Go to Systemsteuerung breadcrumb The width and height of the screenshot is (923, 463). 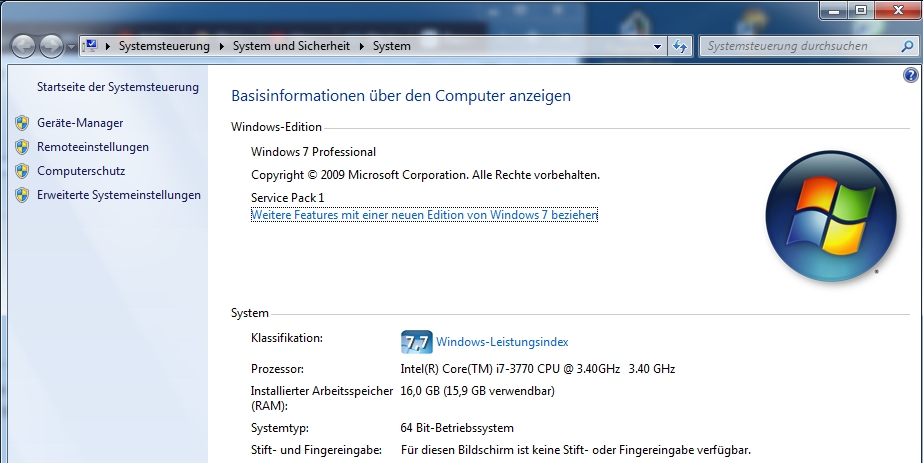164,46
